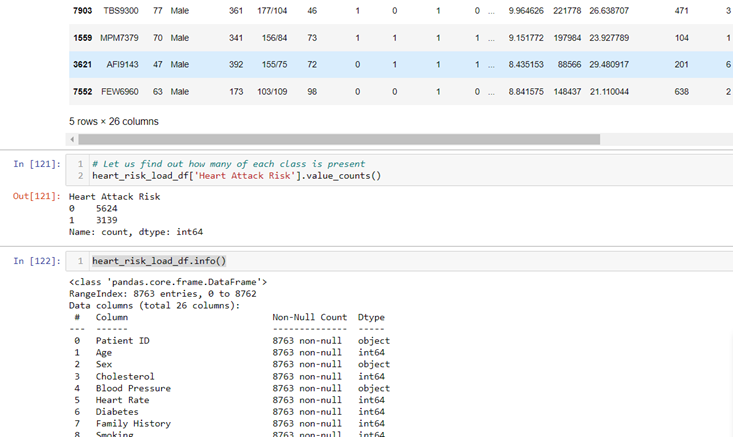Click 'Name: count, dtype: int64' output line
Screen dimensions: 733x437
pos(136,232)
